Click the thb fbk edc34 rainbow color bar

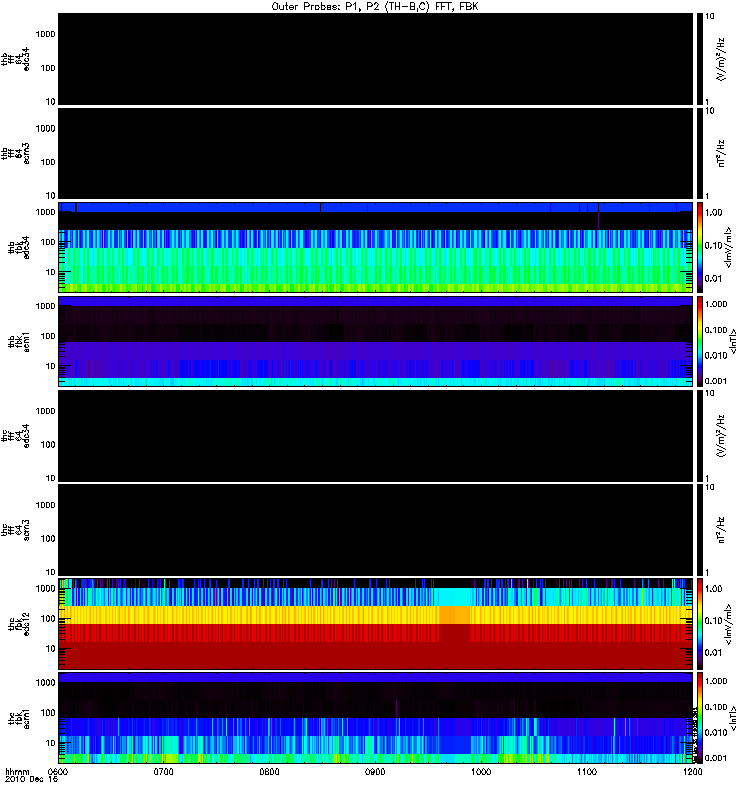click(x=700, y=247)
